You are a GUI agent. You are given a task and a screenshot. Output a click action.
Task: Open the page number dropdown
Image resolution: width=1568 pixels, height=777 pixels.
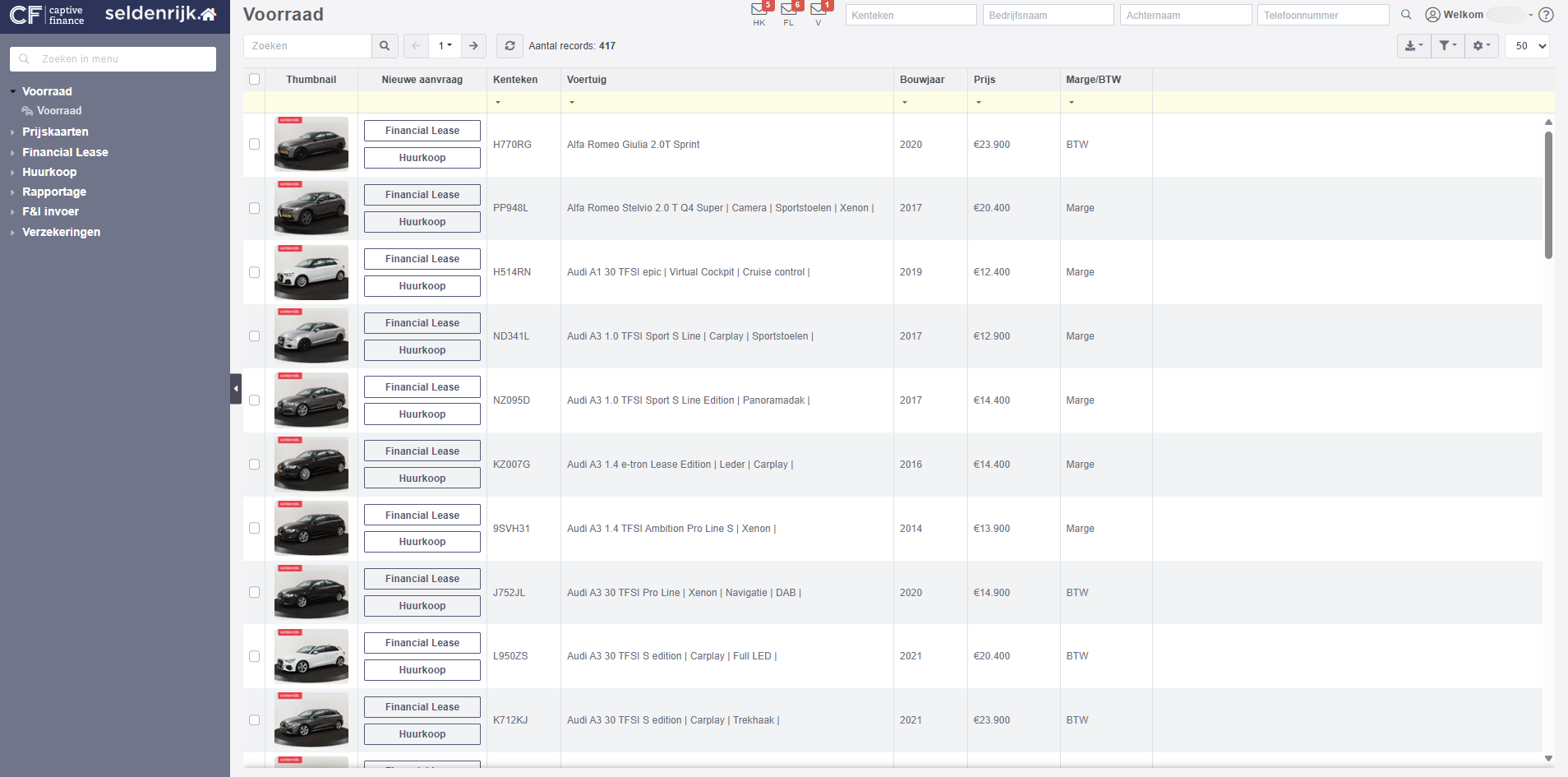445,46
